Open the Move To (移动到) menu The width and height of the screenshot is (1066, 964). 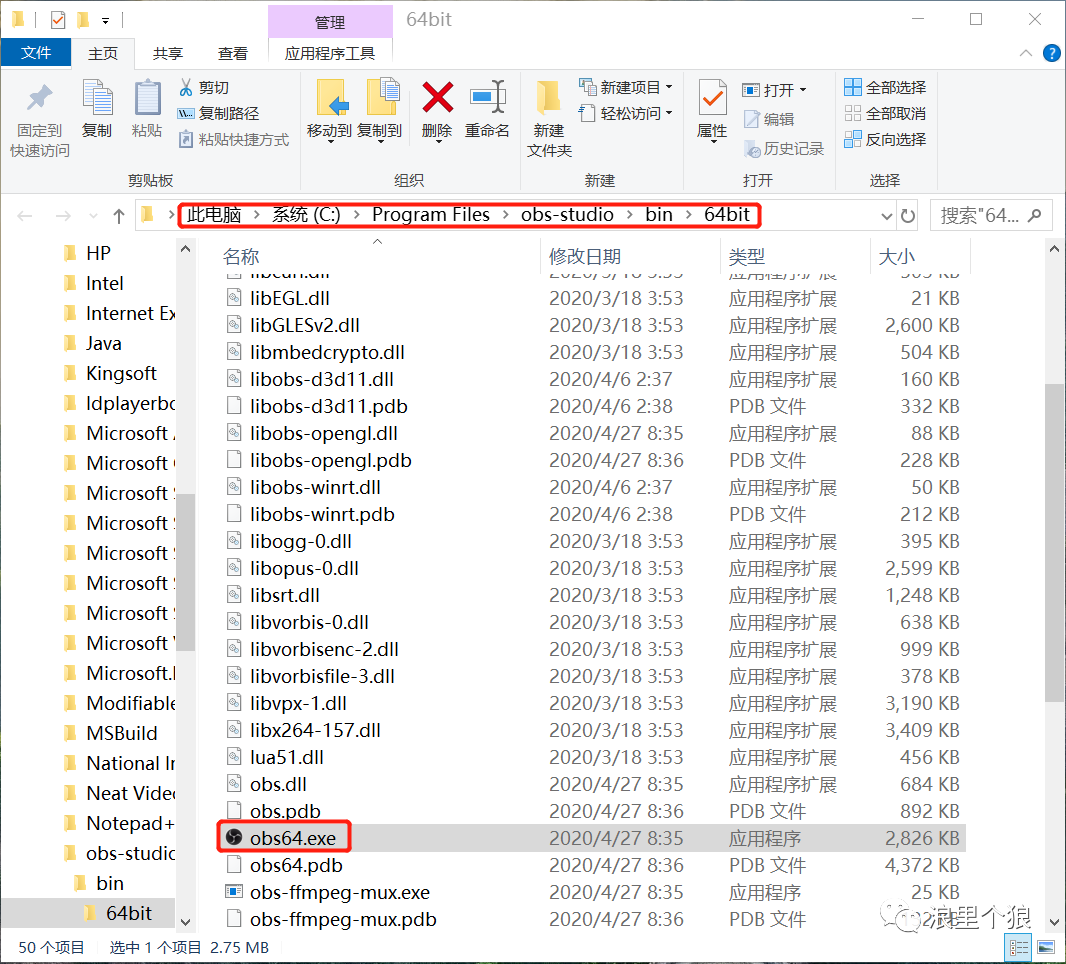pyautogui.click(x=330, y=111)
